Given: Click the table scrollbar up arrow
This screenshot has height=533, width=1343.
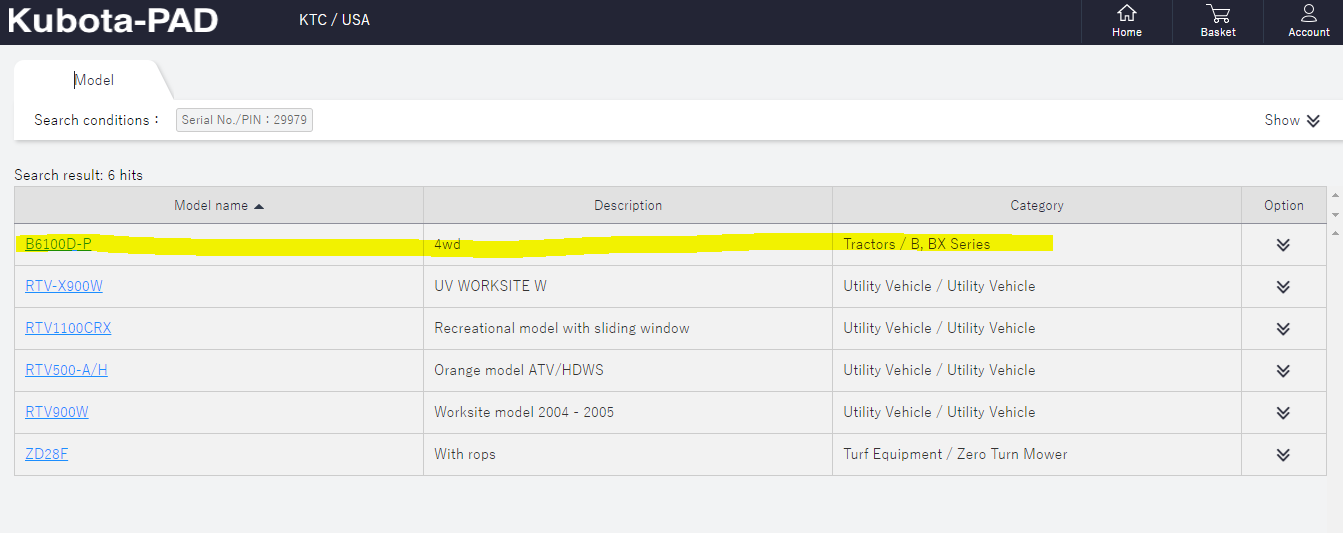Looking at the screenshot, I should (1335, 195).
